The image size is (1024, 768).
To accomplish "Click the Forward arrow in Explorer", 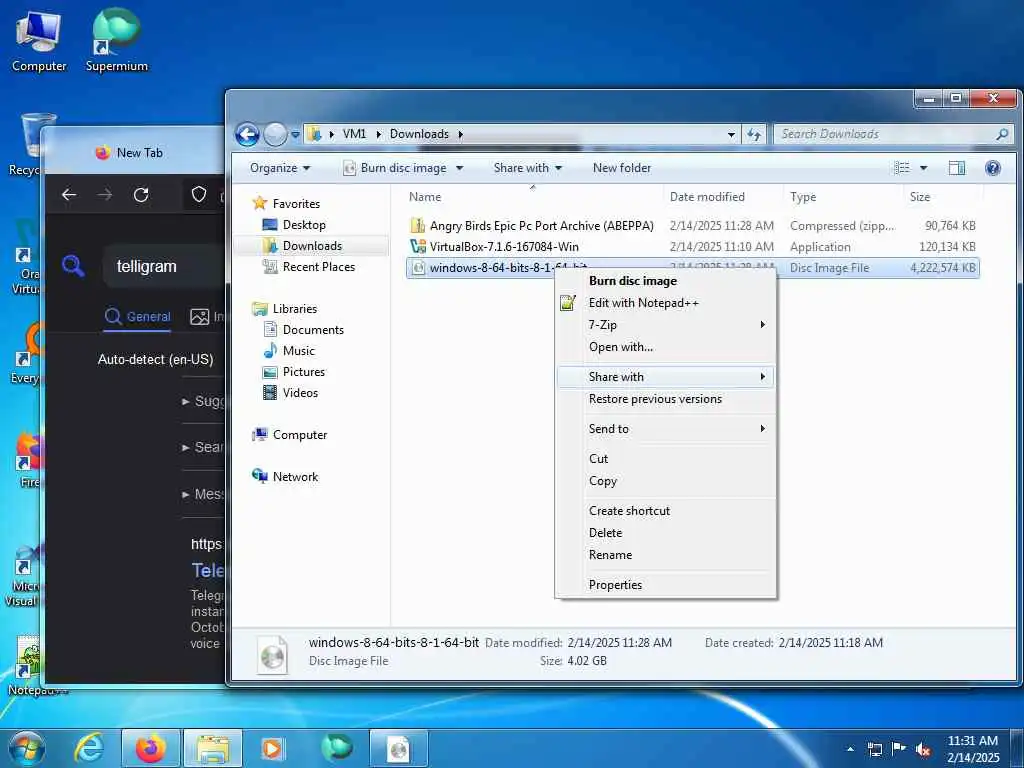I will (x=275, y=135).
